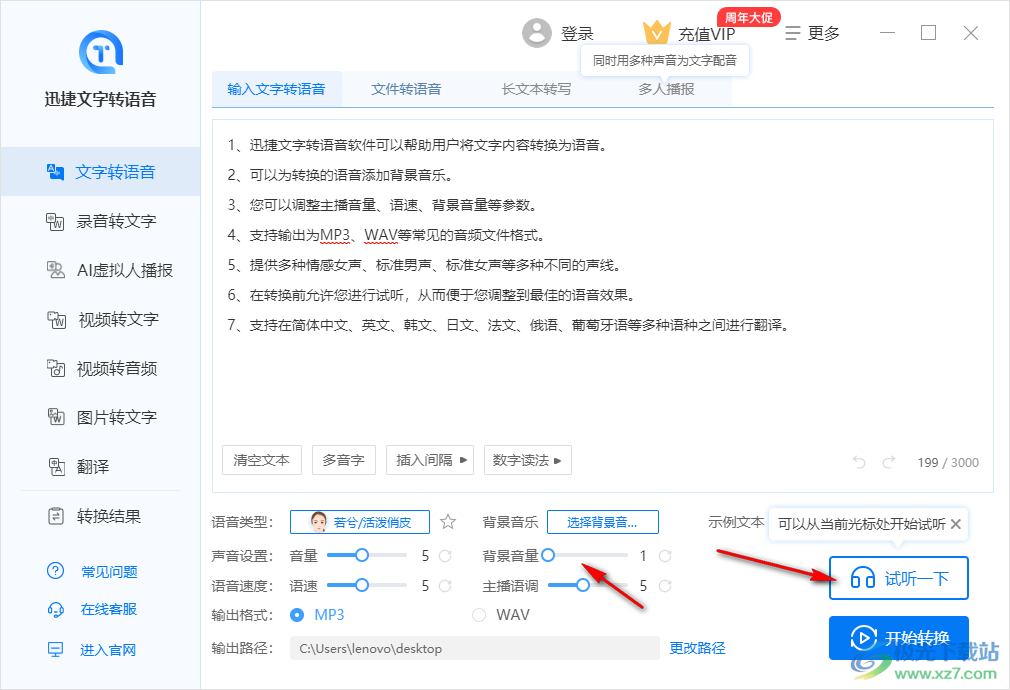Dismiss the sample text with the ×
The width and height of the screenshot is (1010, 690).
pyautogui.click(x=956, y=524)
